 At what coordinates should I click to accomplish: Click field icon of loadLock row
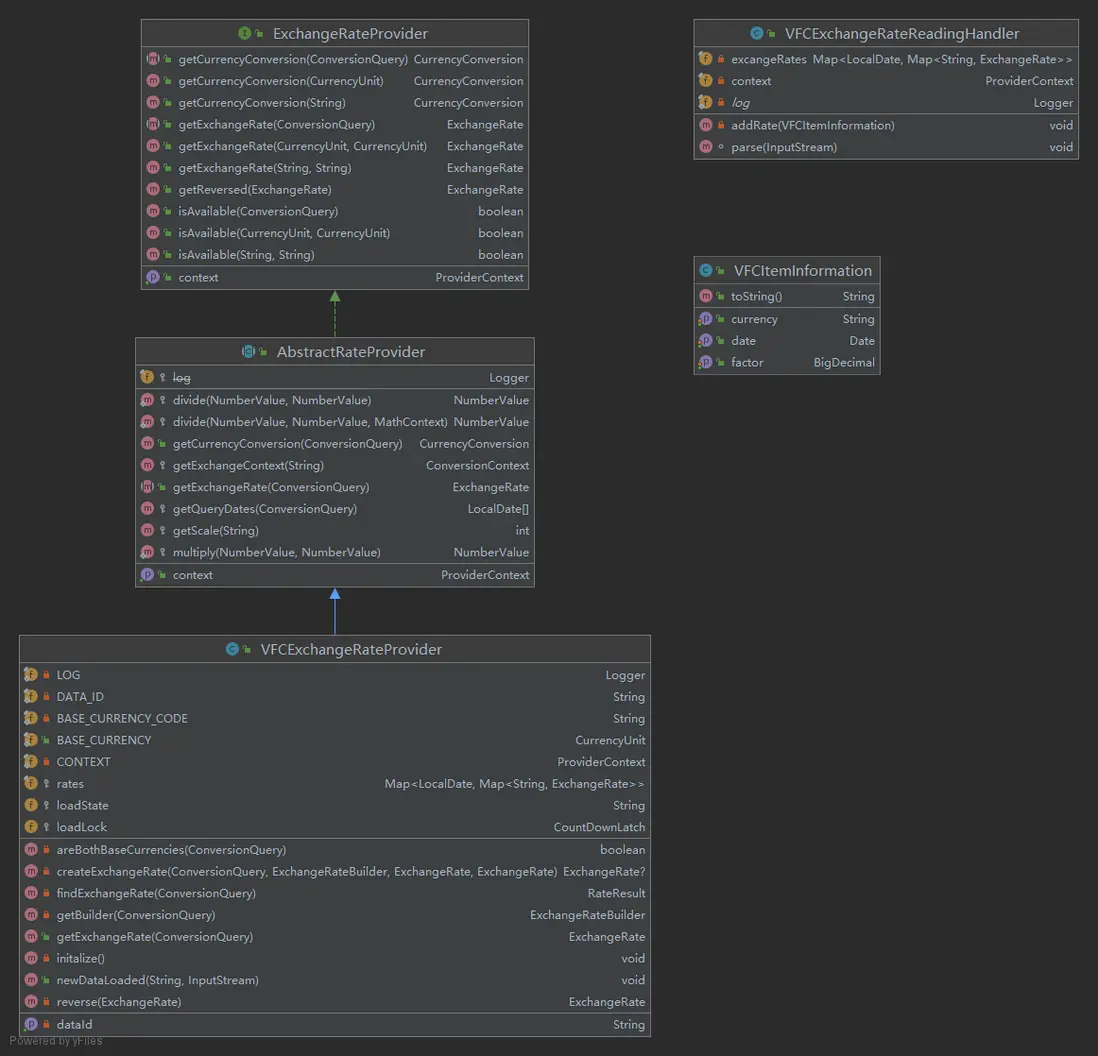pos(31,826)
